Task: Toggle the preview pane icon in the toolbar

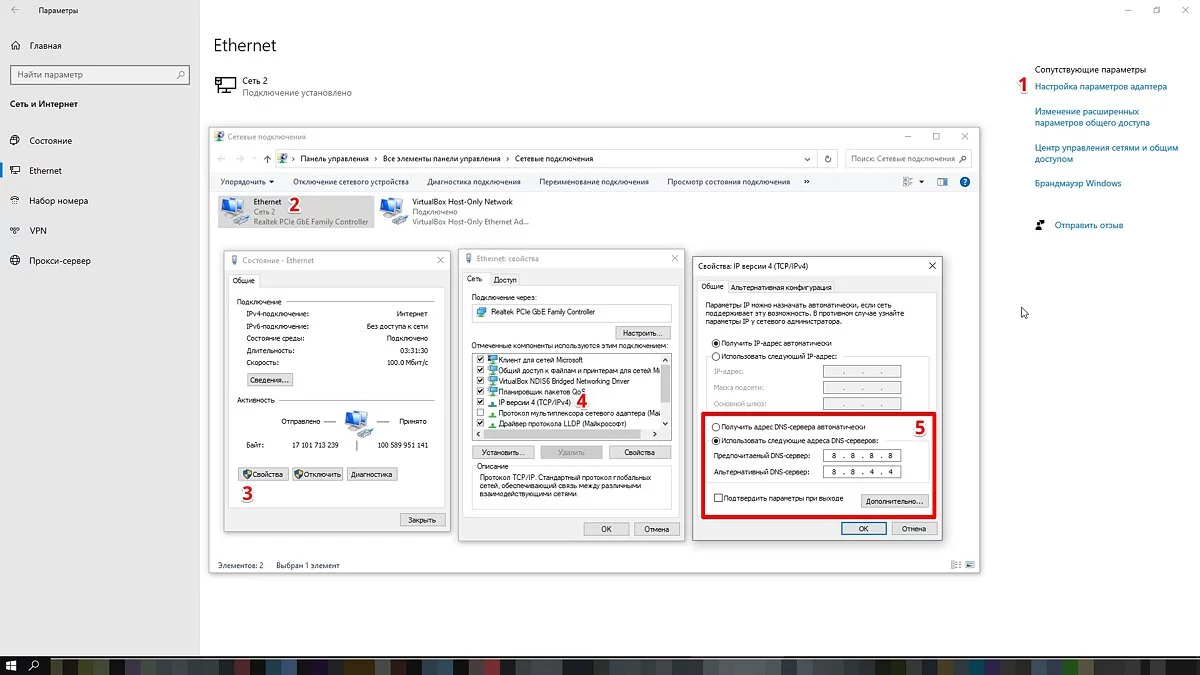Action: (942, 182)
